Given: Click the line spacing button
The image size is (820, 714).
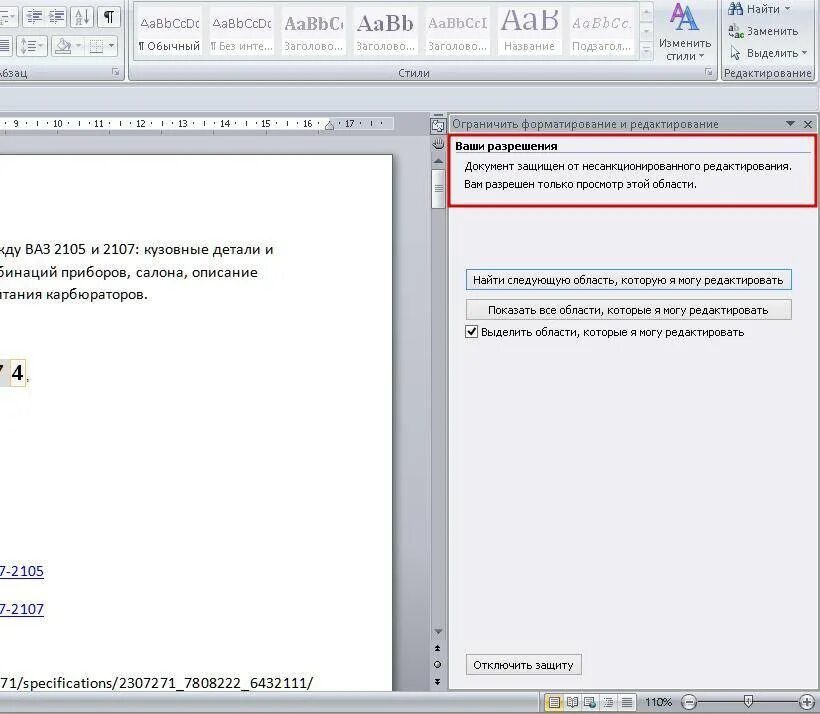Looking at the screenshot, I should click(x=31, y=46).
